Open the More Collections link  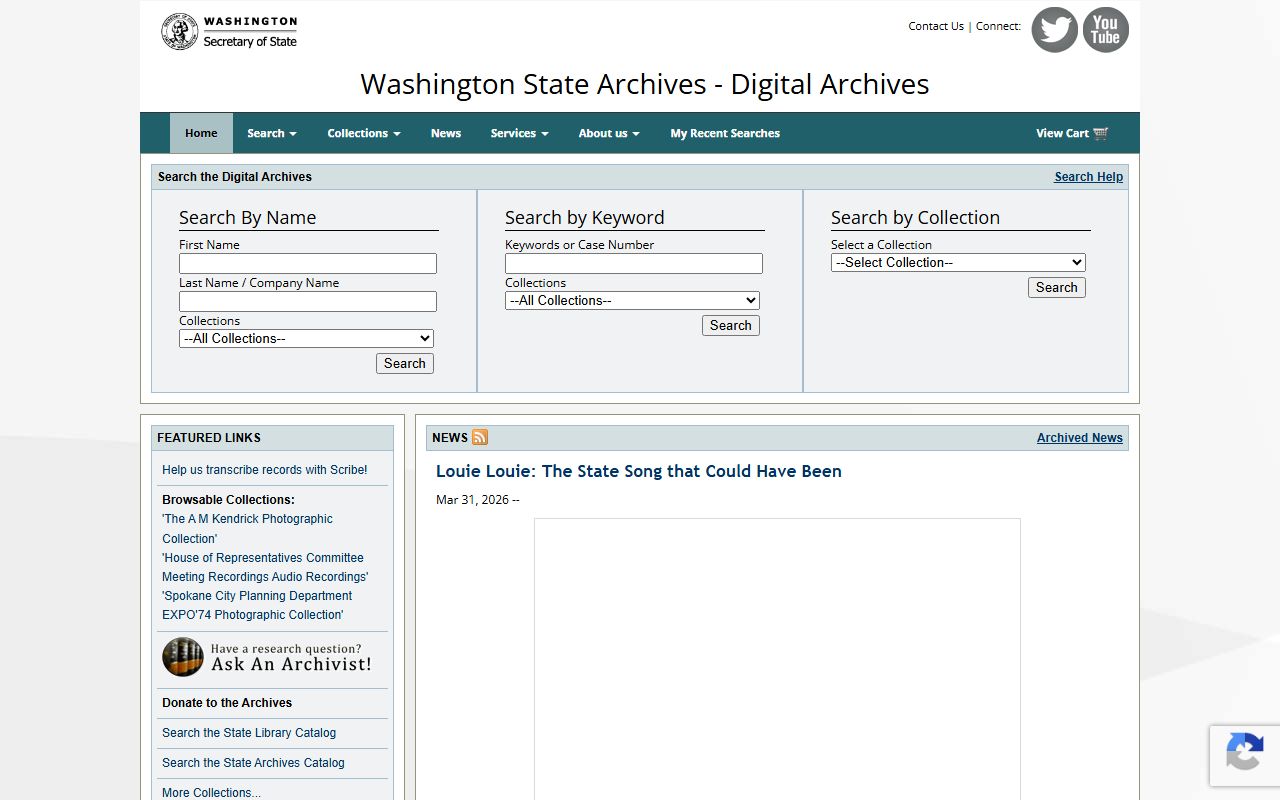click(x=211, y=792)
